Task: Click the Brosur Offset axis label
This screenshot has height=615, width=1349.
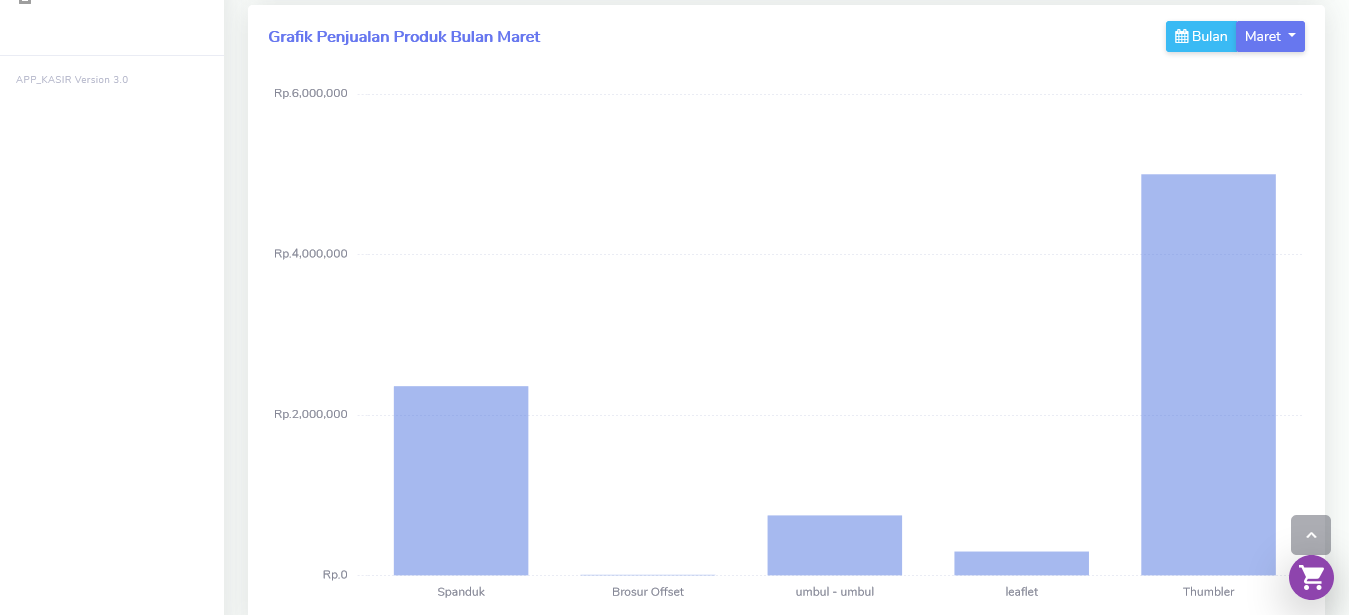Action: point(648,592)
